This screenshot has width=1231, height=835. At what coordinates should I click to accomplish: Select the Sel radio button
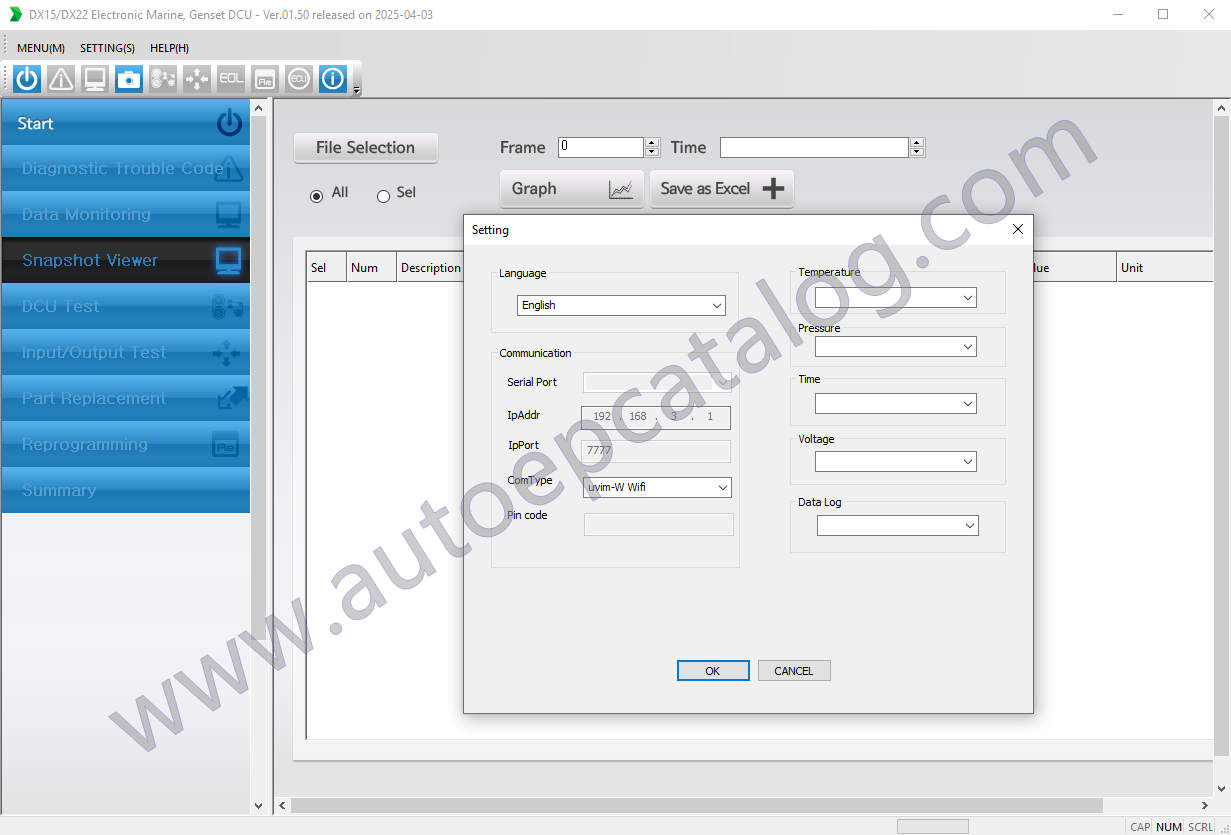point(383,196)
